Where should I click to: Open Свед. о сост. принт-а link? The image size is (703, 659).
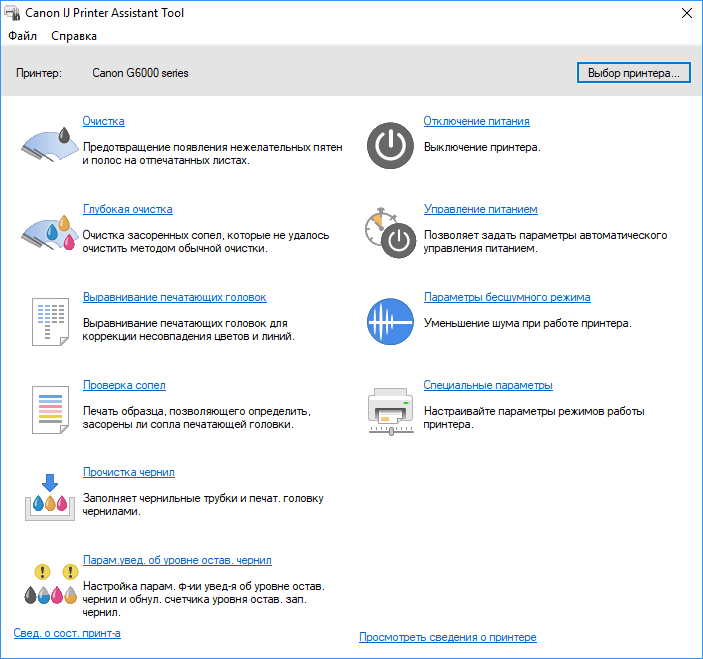67,633
